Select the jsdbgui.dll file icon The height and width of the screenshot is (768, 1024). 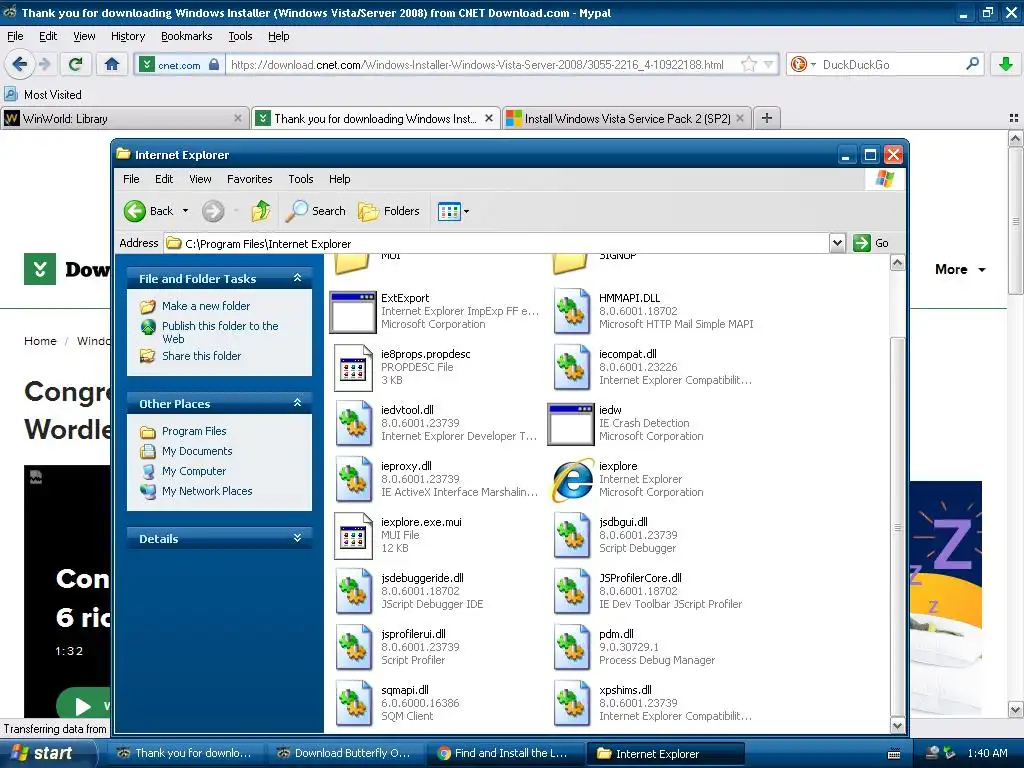point(572,536)
